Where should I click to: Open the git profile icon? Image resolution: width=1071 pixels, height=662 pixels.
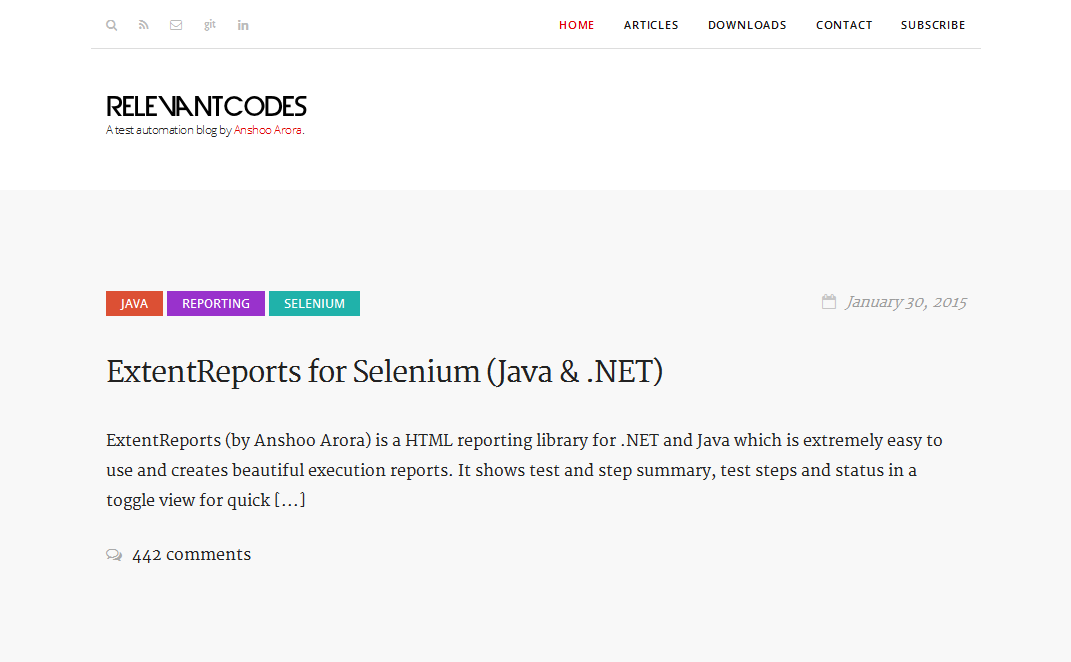(x=210, y=25)
